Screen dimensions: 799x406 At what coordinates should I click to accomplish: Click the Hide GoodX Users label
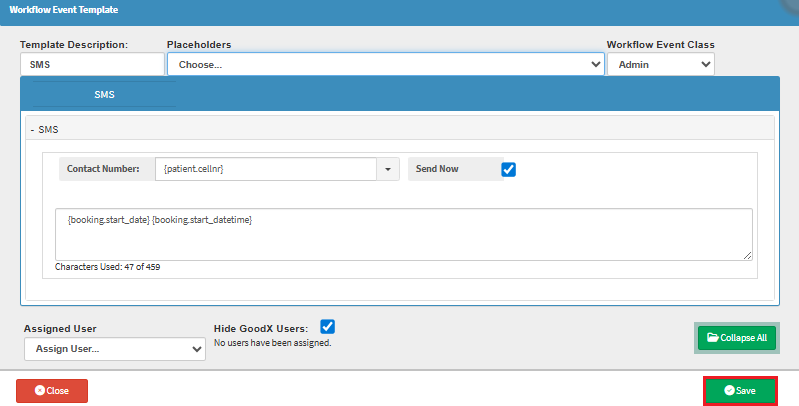click(260, 328)
